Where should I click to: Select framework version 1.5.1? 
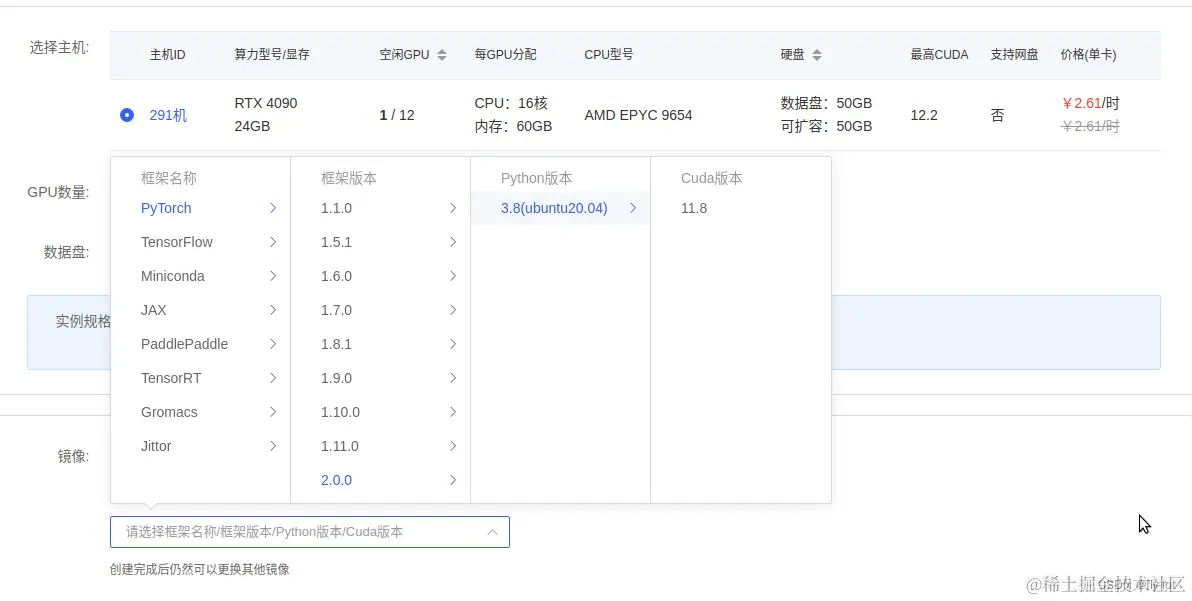(336, 242)
